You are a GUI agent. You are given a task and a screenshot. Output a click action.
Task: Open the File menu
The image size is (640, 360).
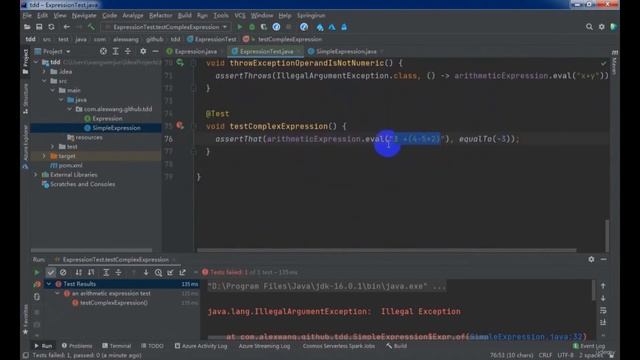[x=27, y=16]
